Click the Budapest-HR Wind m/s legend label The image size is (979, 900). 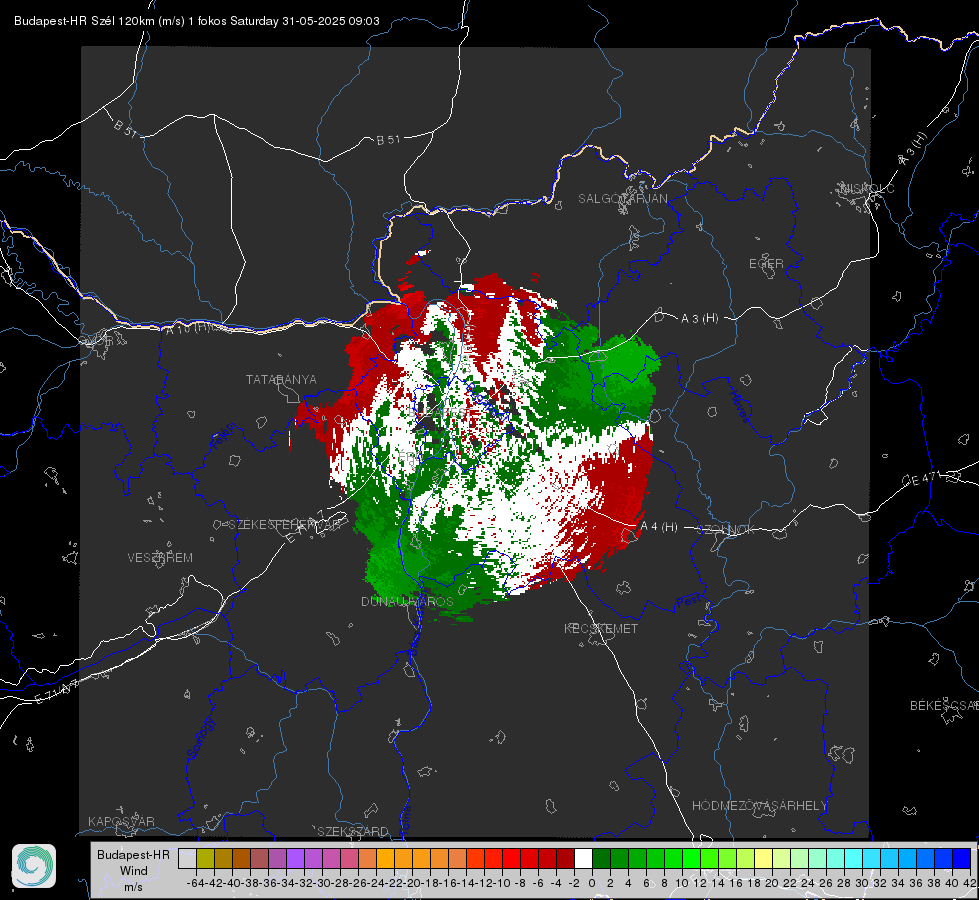coord(134,871)
